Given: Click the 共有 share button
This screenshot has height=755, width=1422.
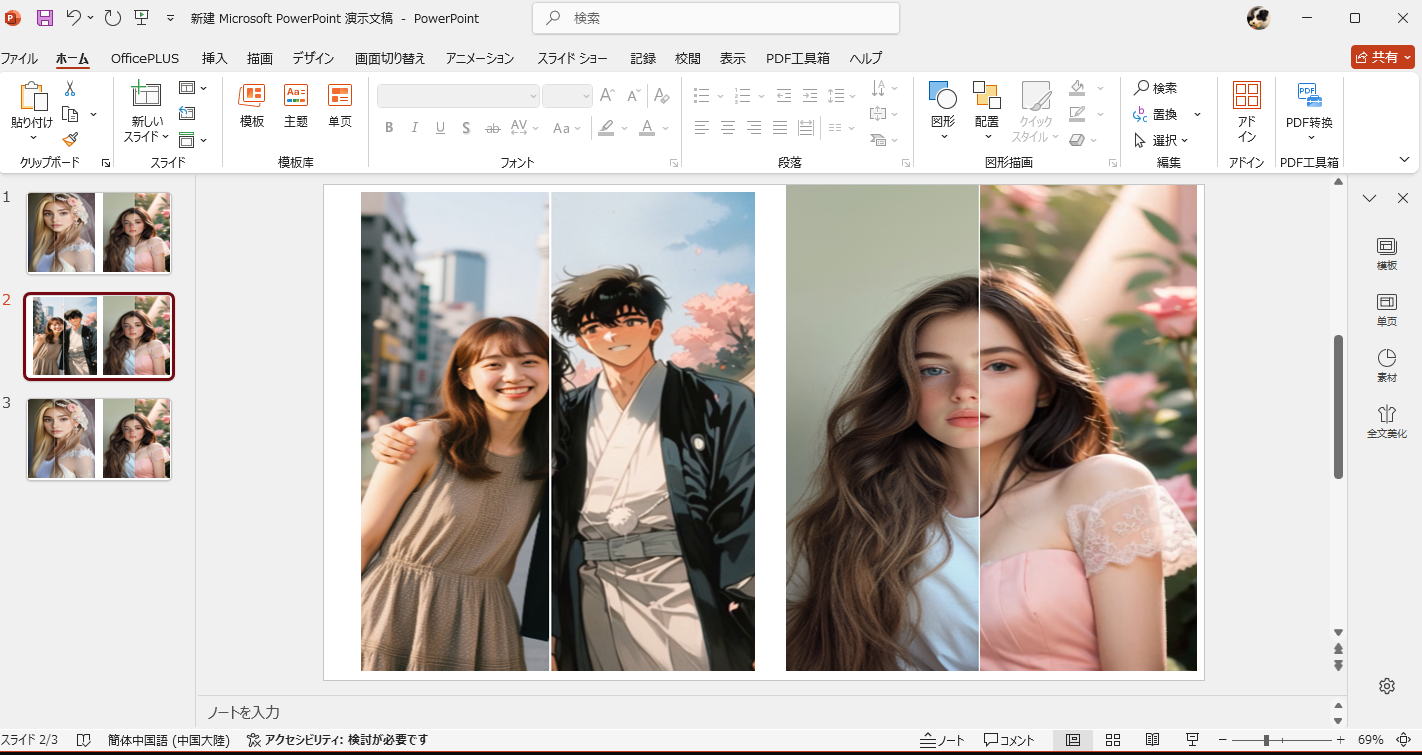Looking at the screenshot, I should [x=1383, y=57].
